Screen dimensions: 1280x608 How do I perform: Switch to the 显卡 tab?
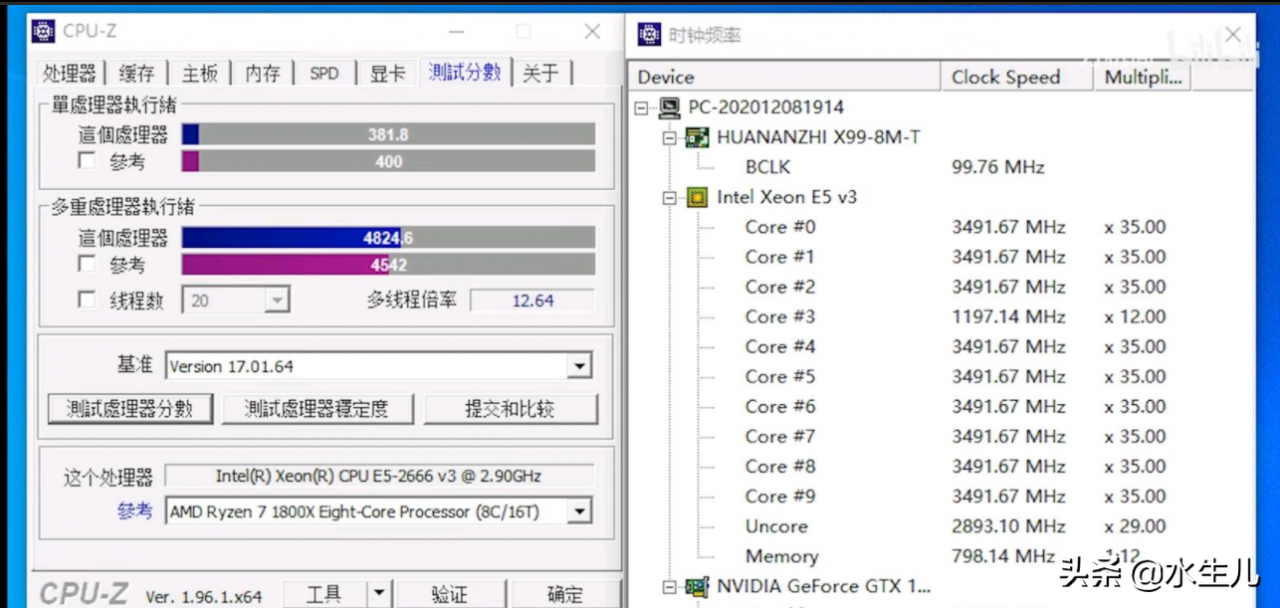tap(388, 73)
